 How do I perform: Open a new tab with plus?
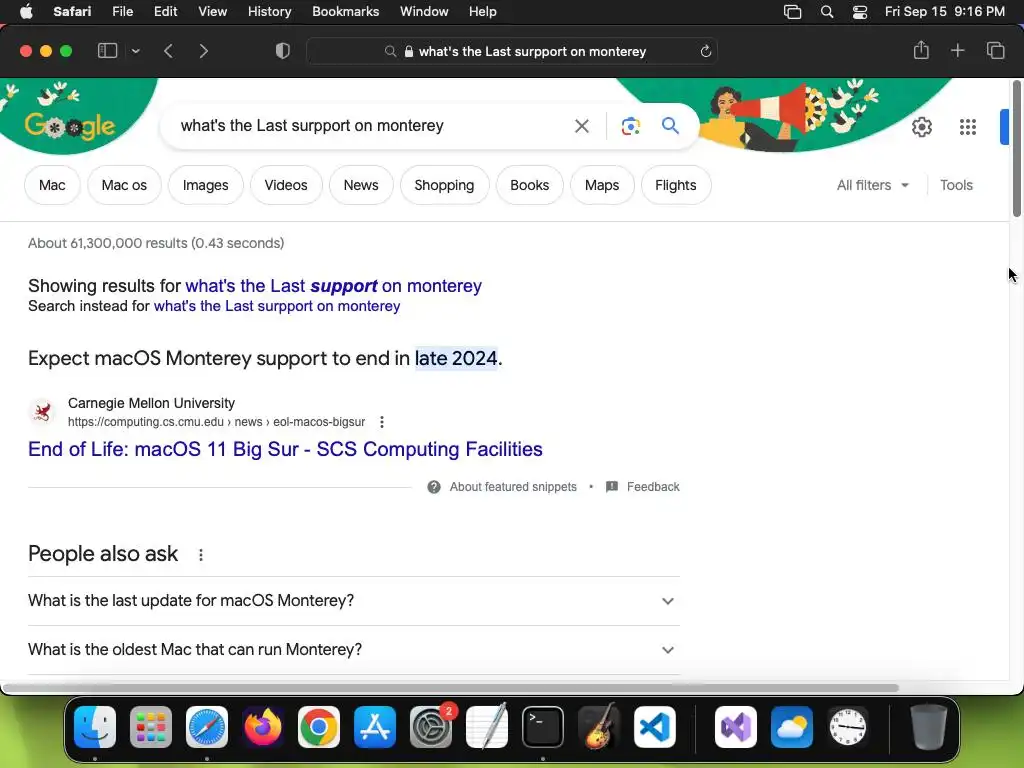(x=957, y=50)
